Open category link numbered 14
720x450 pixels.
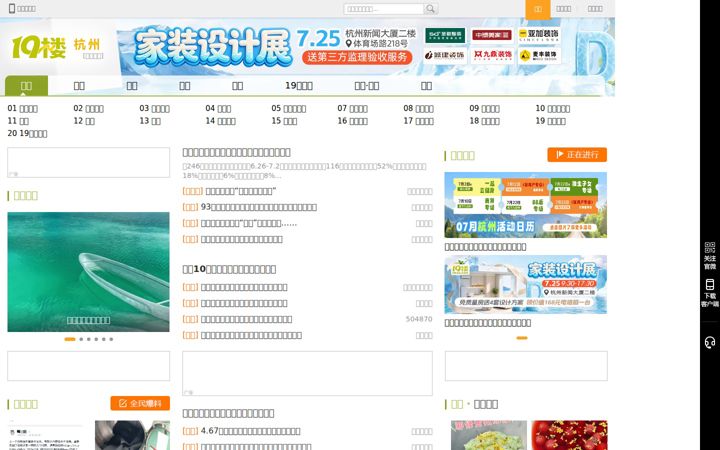point(220,121)
